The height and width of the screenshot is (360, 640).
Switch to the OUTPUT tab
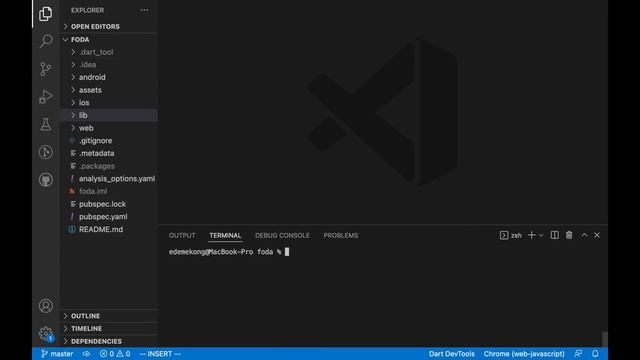point(182,236)
